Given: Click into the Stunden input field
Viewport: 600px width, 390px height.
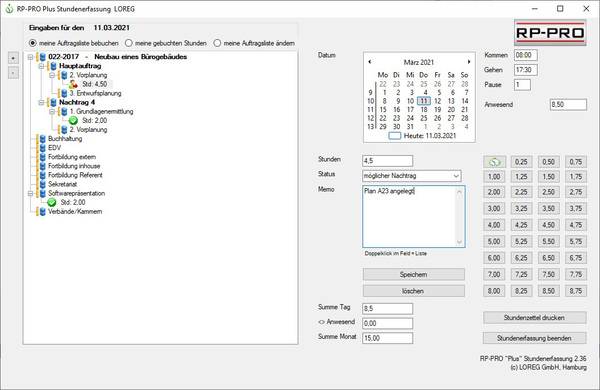Looking at the screenshot, I should [x=387, y=161].
